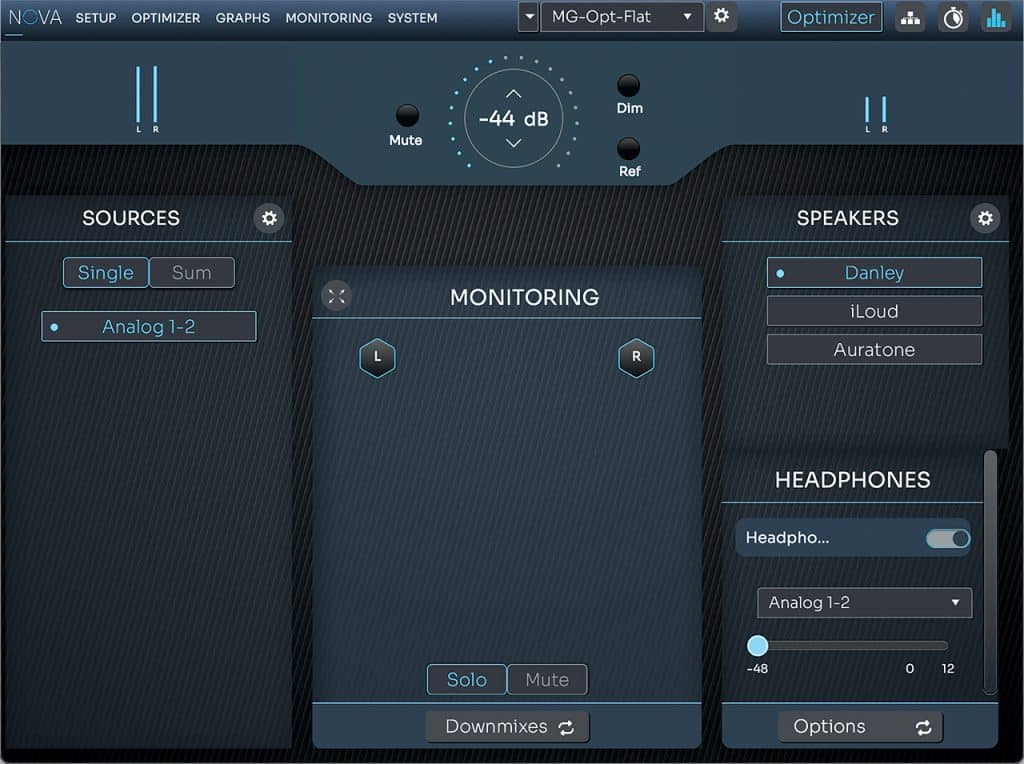Click the Downmixes button
The height and width of the screenshot is (764, 1024).
pyautogui.click(x=508, y=727)
